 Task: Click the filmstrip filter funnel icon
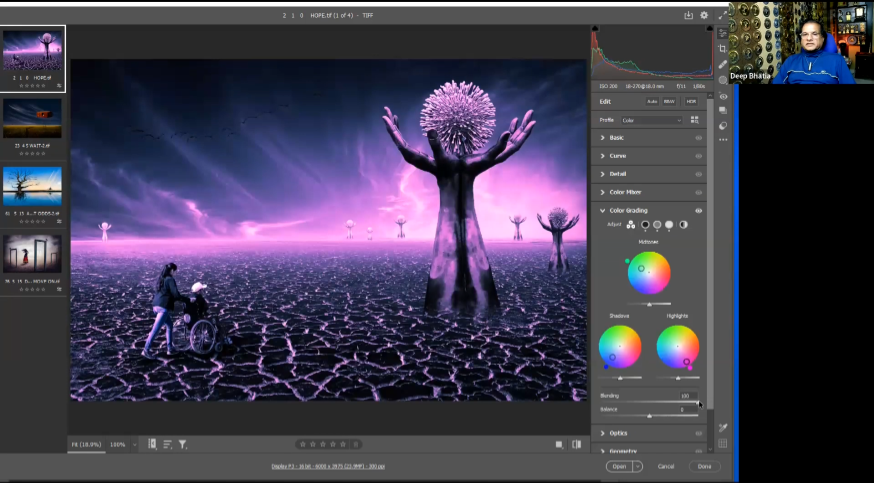(x=182, y=444)
